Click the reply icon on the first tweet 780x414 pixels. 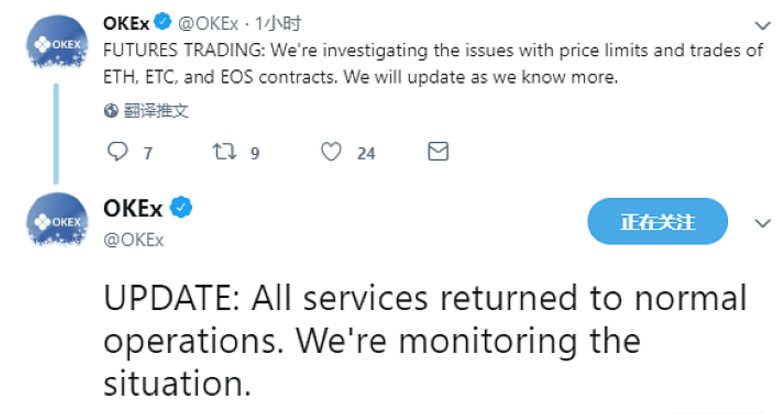(x=117, y=152)
